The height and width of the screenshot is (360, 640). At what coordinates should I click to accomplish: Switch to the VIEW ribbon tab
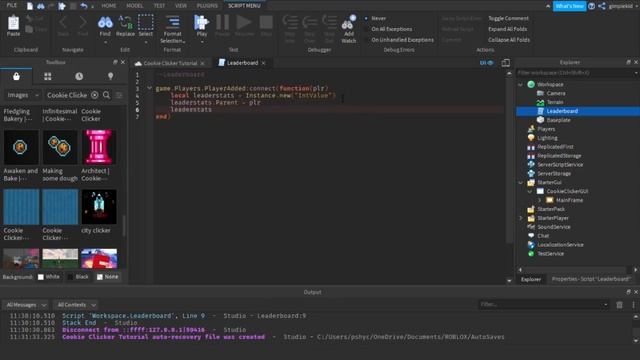tap(181, 6)
